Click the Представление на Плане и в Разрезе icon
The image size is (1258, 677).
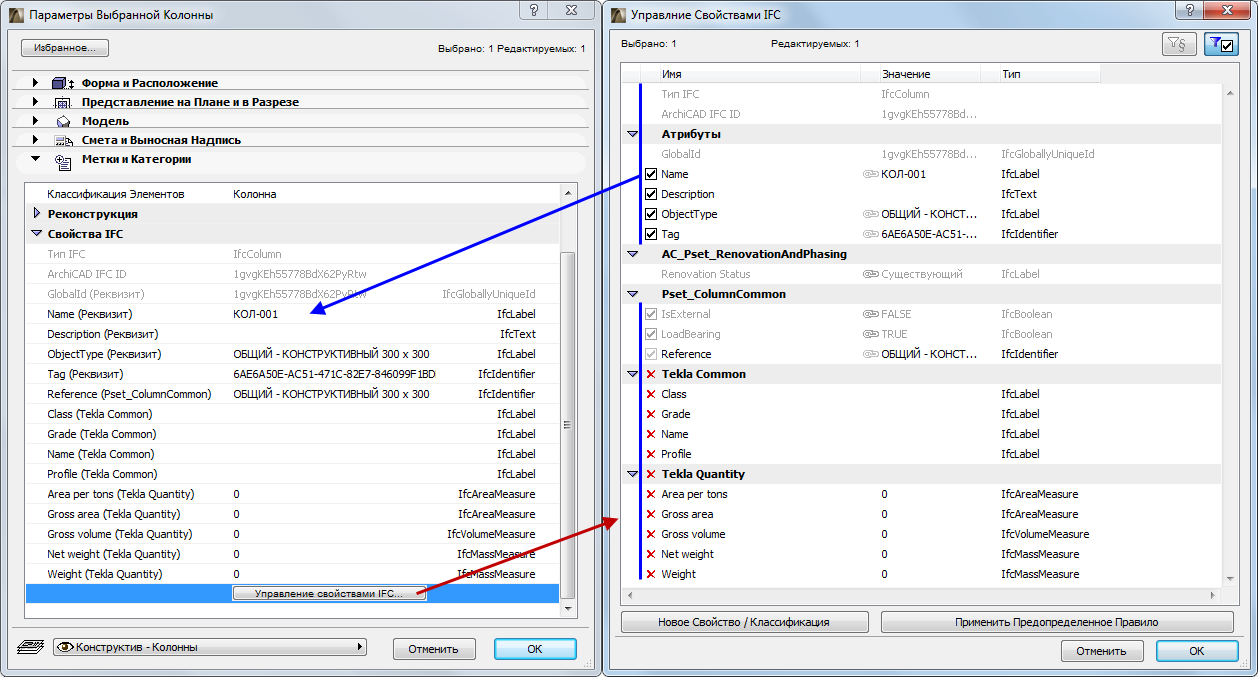62,102
